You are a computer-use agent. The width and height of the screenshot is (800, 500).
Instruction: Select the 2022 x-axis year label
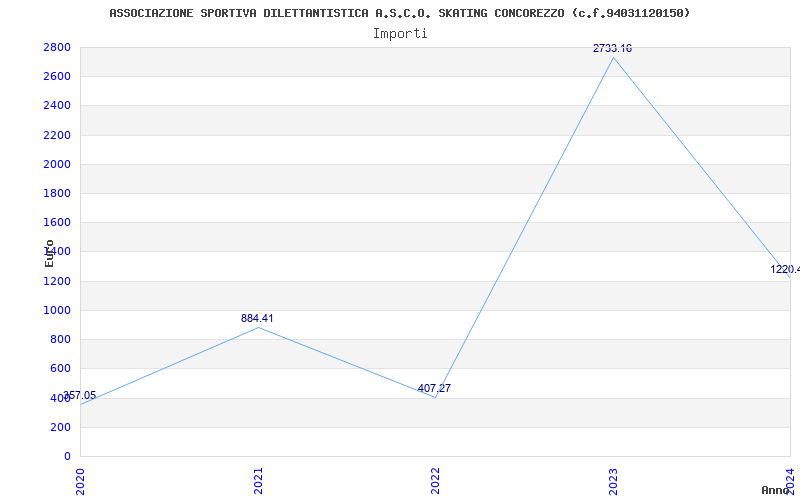[x=435, y=481]
